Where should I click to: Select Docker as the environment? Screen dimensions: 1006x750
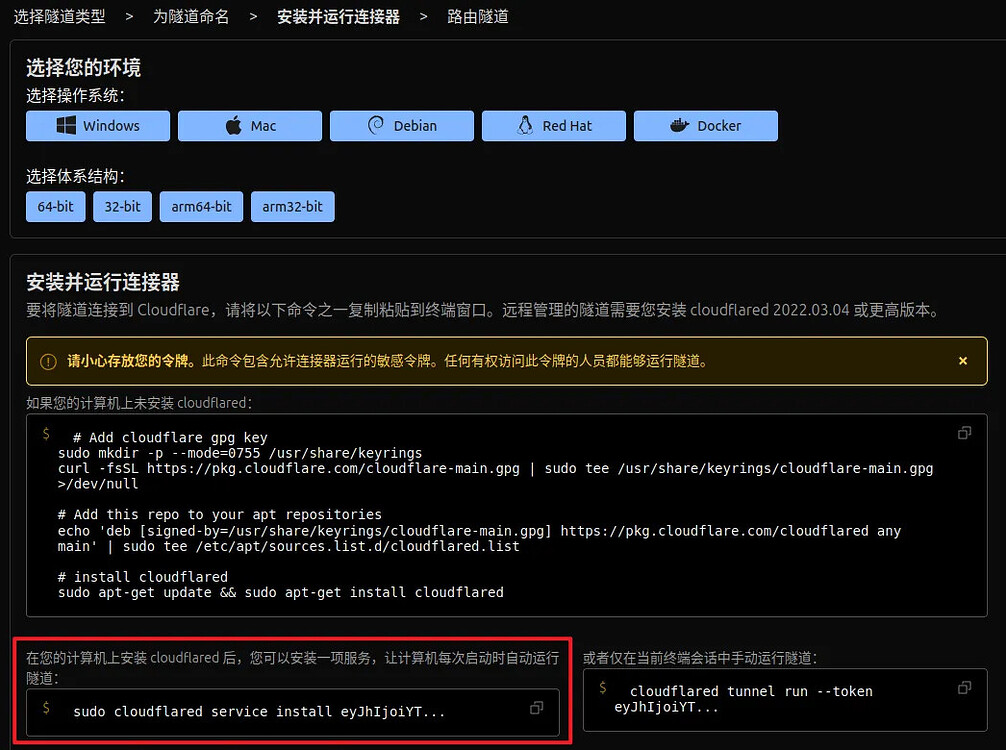click(706, 126)
